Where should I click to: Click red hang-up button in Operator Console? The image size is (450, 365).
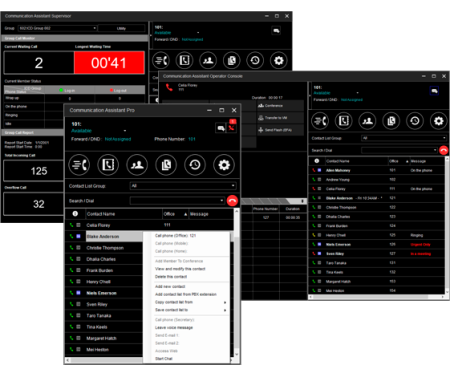coord(443,150)
